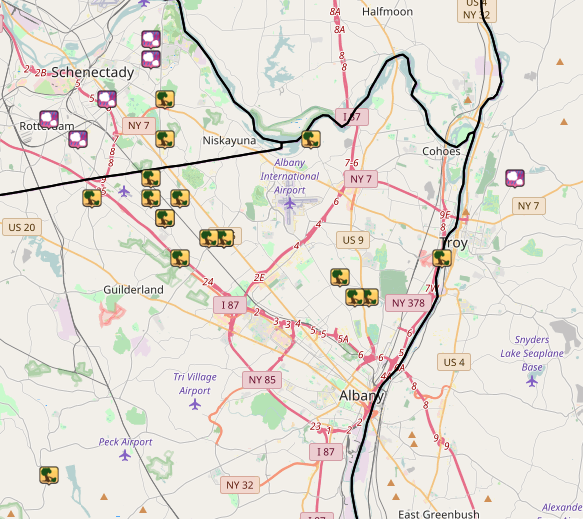Select the Snyders Lake Seaplane Base icon
This screenshot has height=519, width=583.
[x=532, y=381]
